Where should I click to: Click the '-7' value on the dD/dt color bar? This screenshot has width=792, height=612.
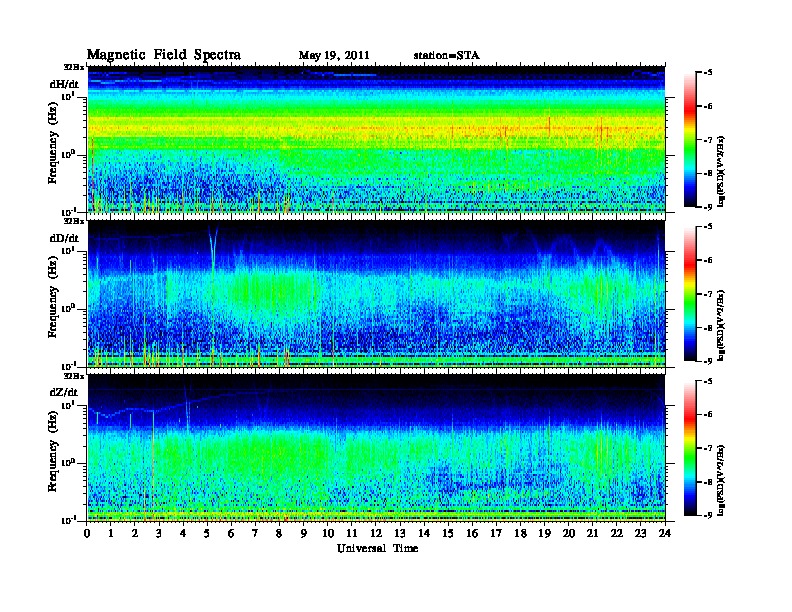coord(708,293)
